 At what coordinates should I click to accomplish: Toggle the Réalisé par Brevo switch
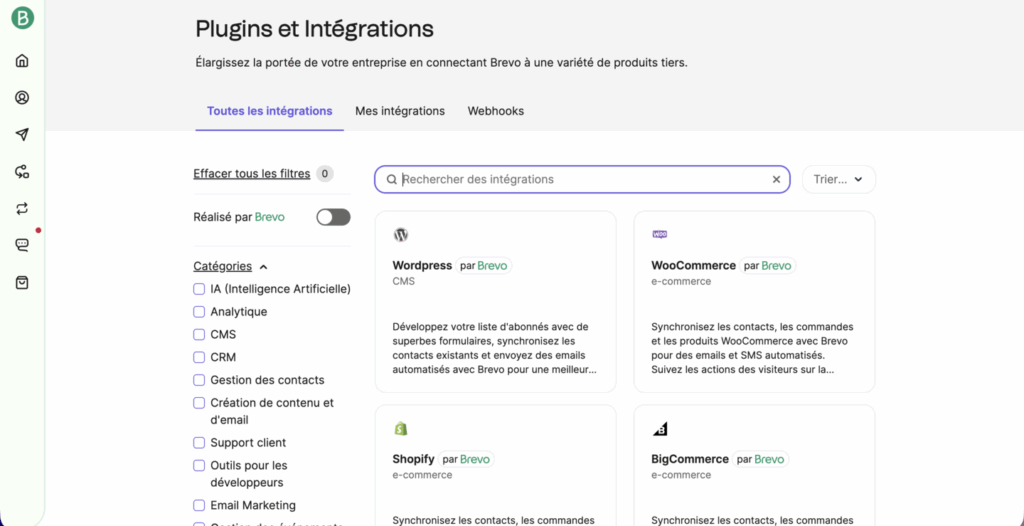pyautogui.click(x=333, y=217)
